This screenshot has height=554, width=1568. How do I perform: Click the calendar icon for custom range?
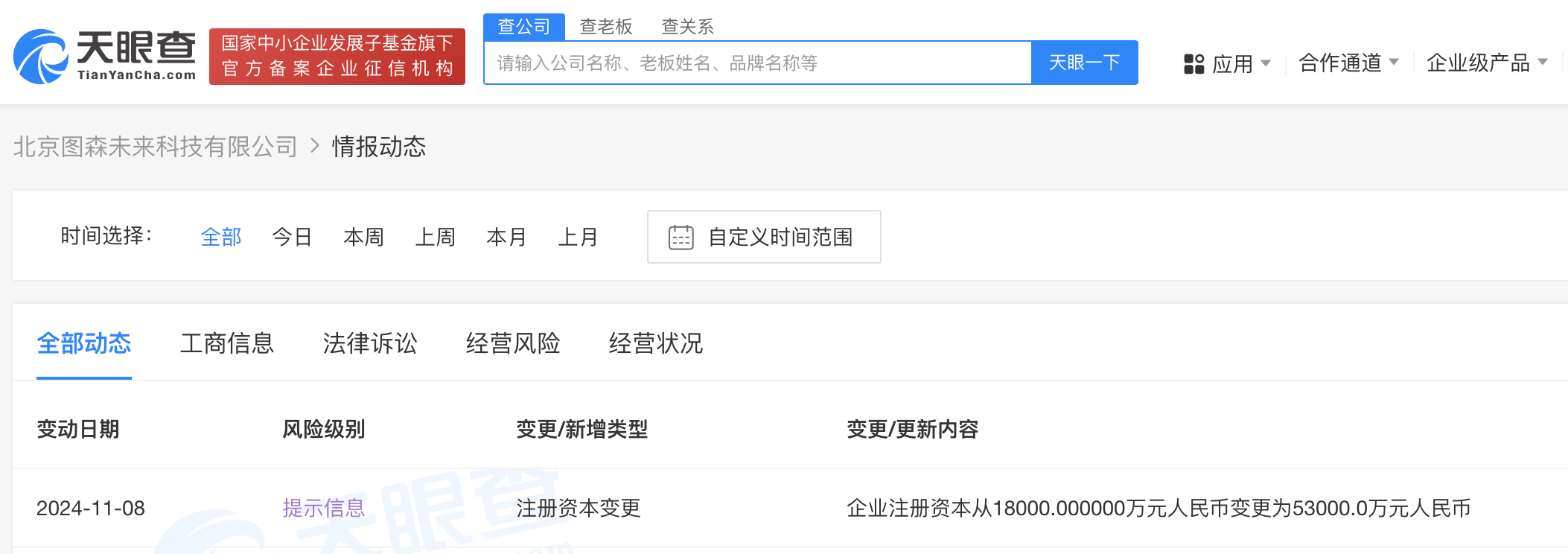click(x=681, y=237)
